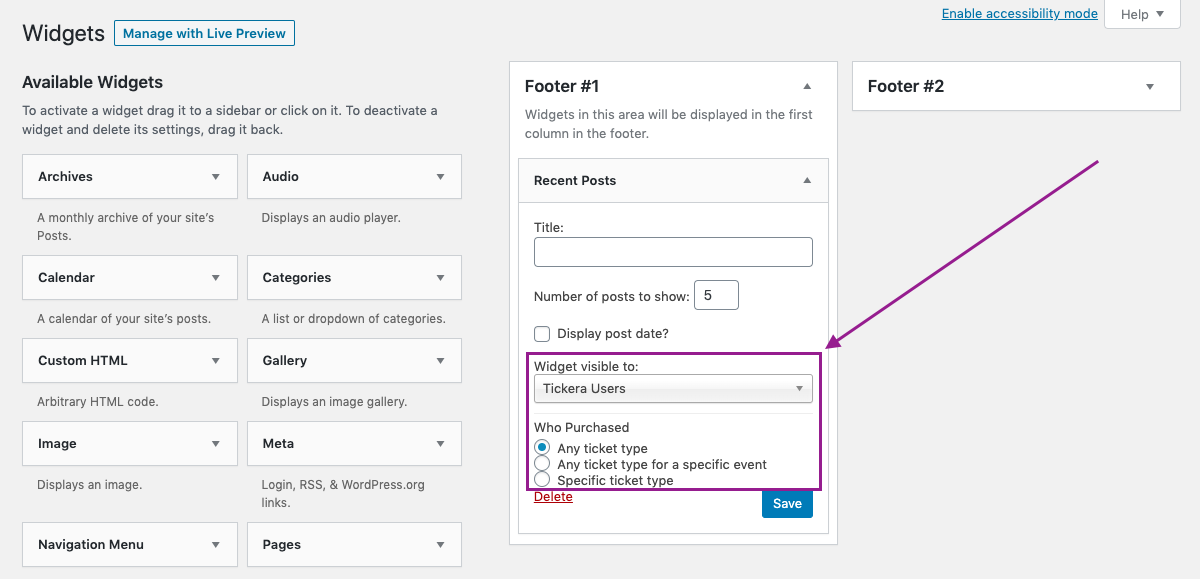Expand the Archives widget arrow

pyautogui.click(x=215, y=177)
